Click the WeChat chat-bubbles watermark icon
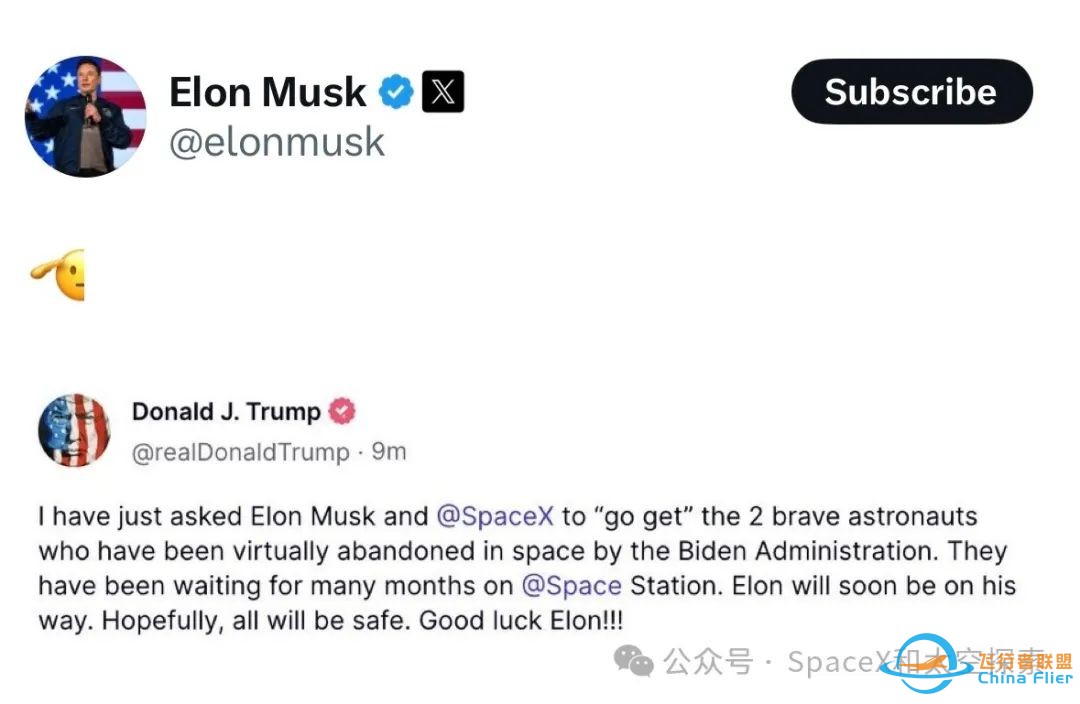Image resolution: width=1080 pixels, height=704 pixels. (632, 661)
